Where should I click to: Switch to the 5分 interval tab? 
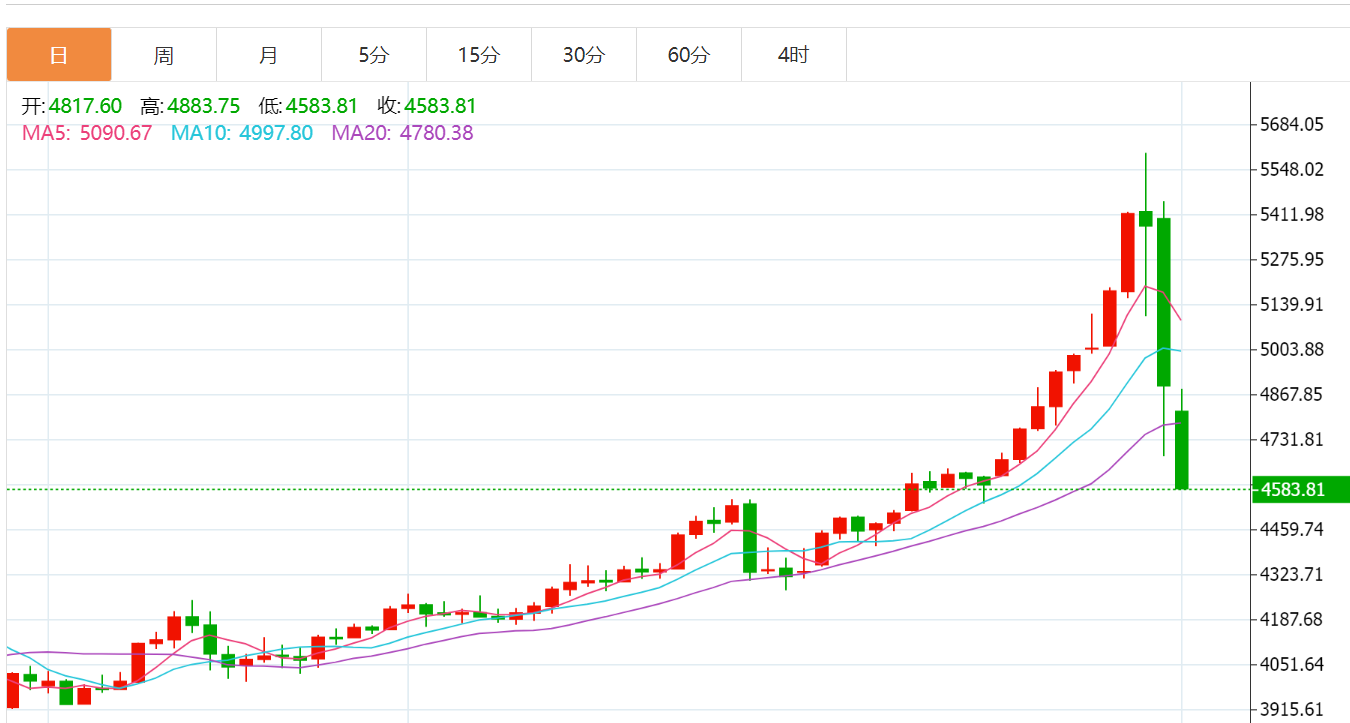click(x=374, y=55)
